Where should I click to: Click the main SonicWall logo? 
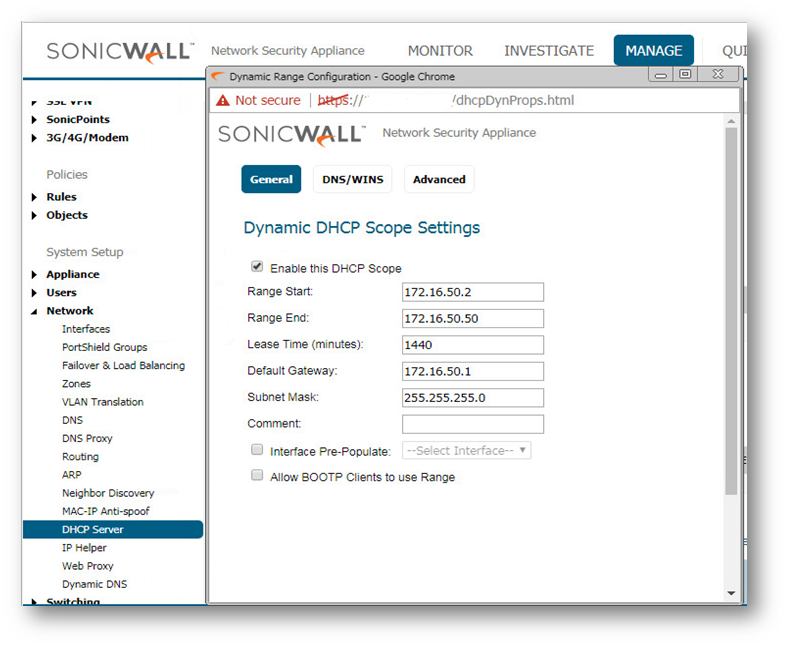119,51
